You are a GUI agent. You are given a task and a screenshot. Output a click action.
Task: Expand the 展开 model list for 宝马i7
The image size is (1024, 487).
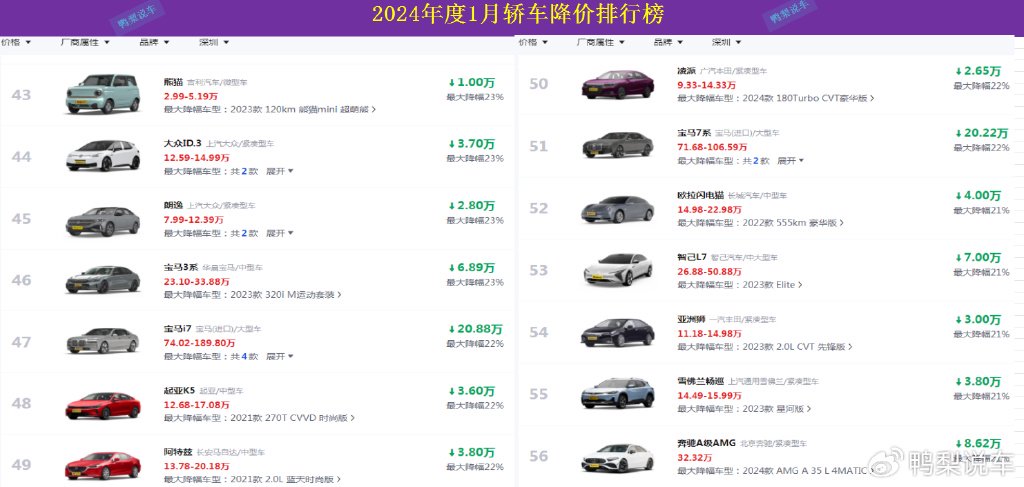(x=280, y=356)
